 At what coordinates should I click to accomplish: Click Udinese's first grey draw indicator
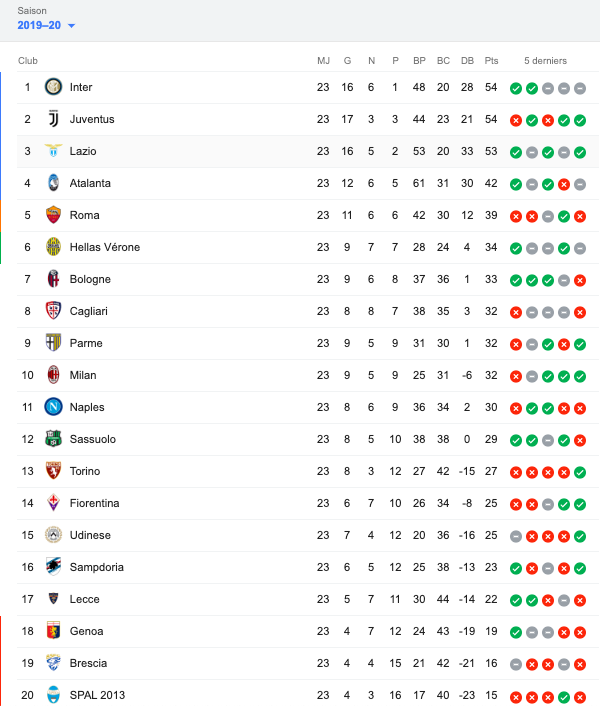coord(516,536)
